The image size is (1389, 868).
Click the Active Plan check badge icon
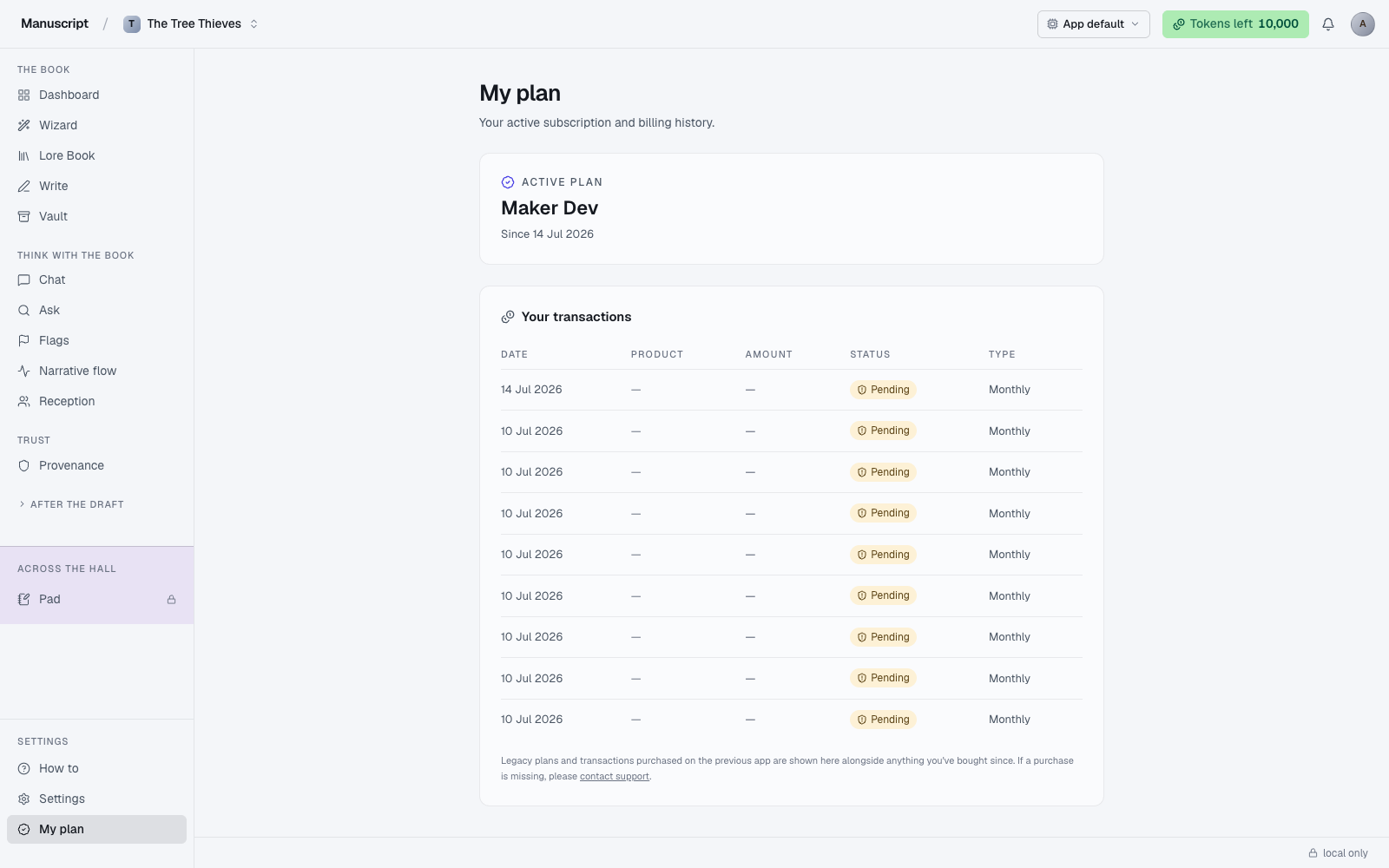pyautogui.click(x=508, y=182)
